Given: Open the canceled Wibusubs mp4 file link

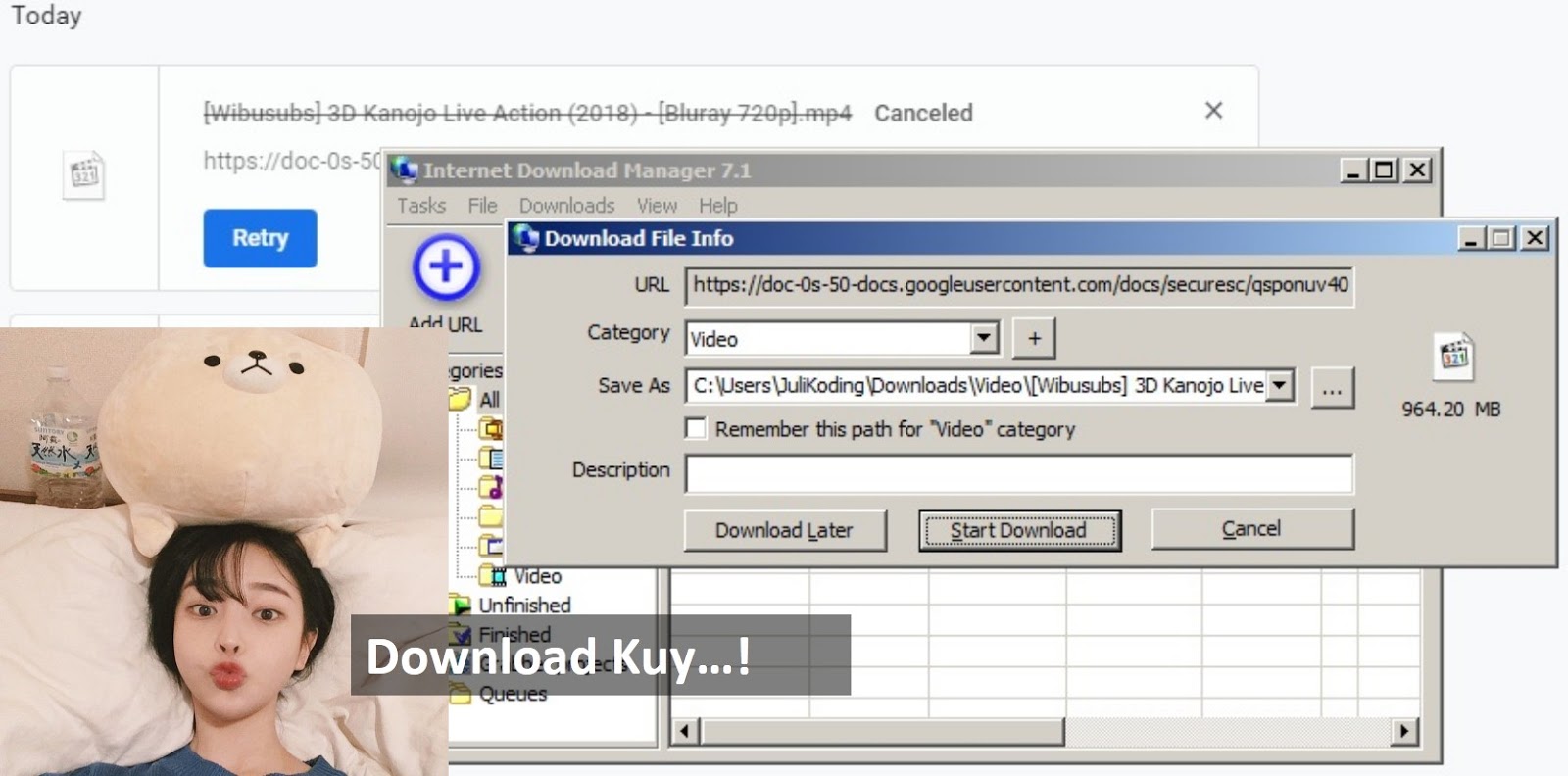Looking at the screenshot, I should pyautogui.click(x=527, y=113).
